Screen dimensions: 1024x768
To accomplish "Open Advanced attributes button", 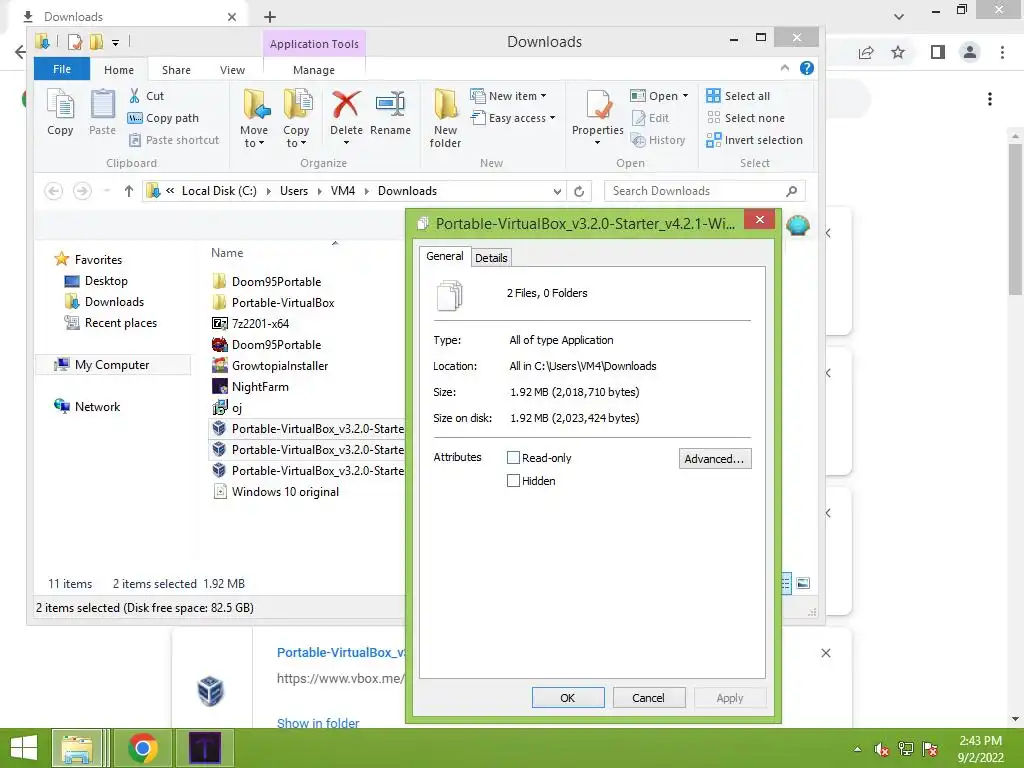I will (715, 458).
